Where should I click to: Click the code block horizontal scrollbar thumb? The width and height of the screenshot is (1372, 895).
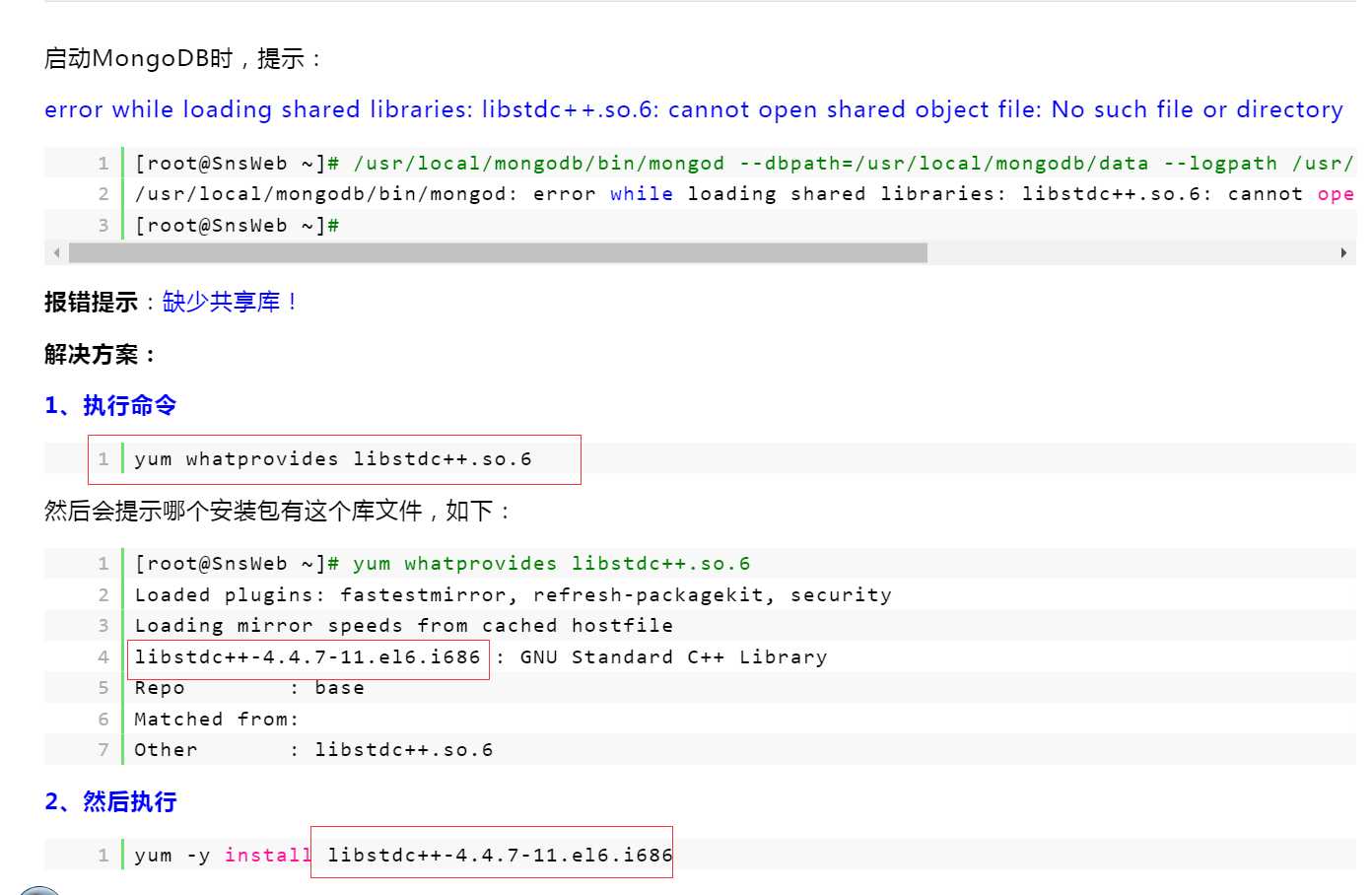(x=498, y=253)
